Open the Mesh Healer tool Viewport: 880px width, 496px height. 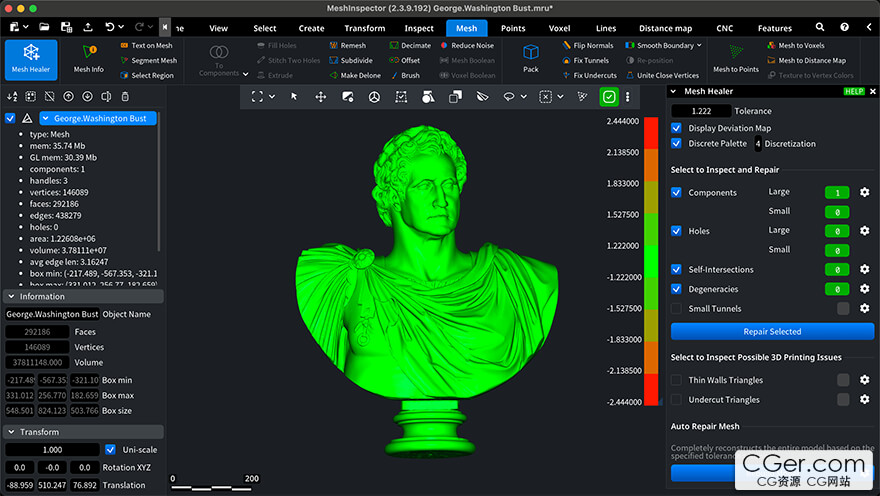[31, 58]
